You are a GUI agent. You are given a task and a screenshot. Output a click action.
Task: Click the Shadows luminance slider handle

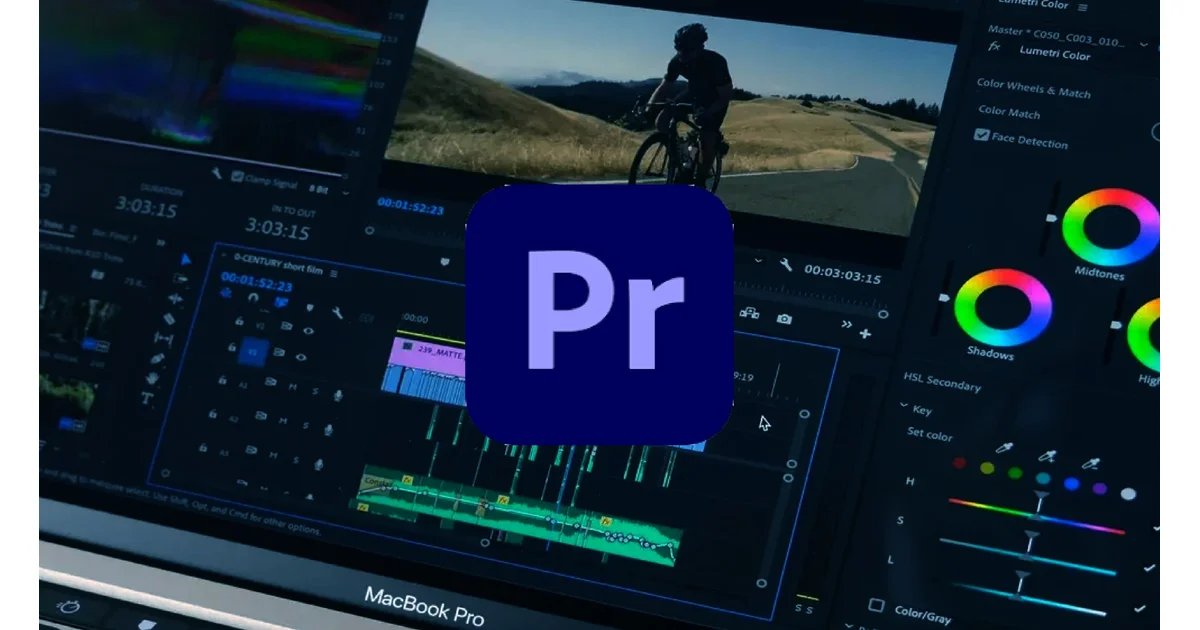[x=943, y=297]
